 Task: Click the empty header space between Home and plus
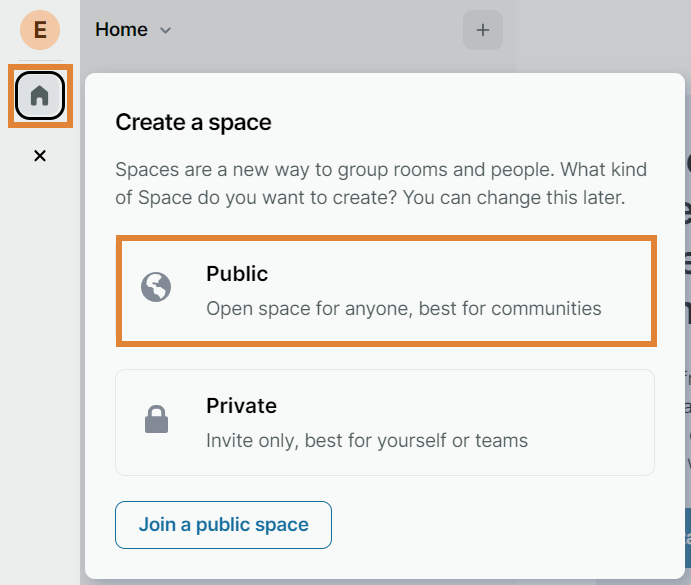point(320,30)
